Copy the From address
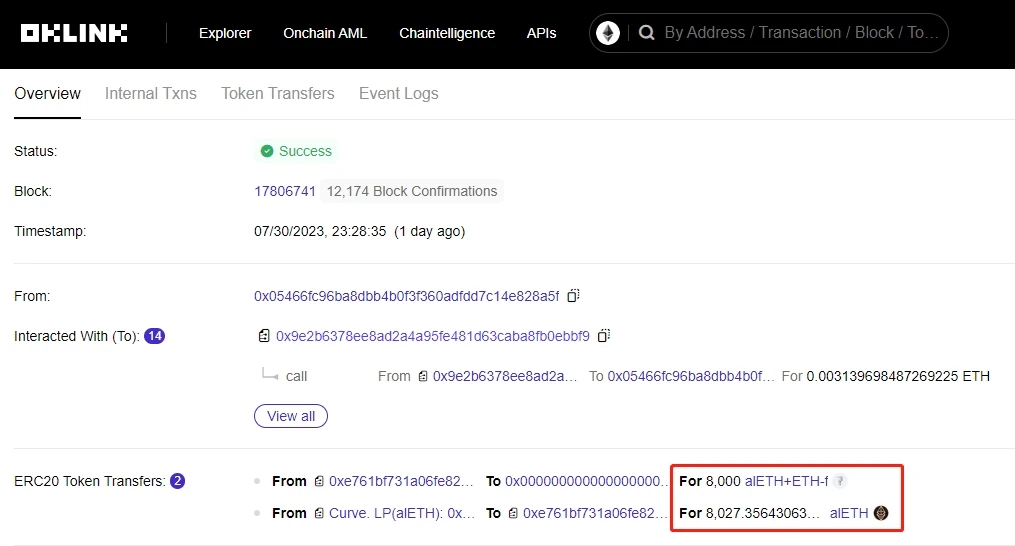The width and height of the screenshot is (1015, 546). pyautogui.click(x=573, y=296)
